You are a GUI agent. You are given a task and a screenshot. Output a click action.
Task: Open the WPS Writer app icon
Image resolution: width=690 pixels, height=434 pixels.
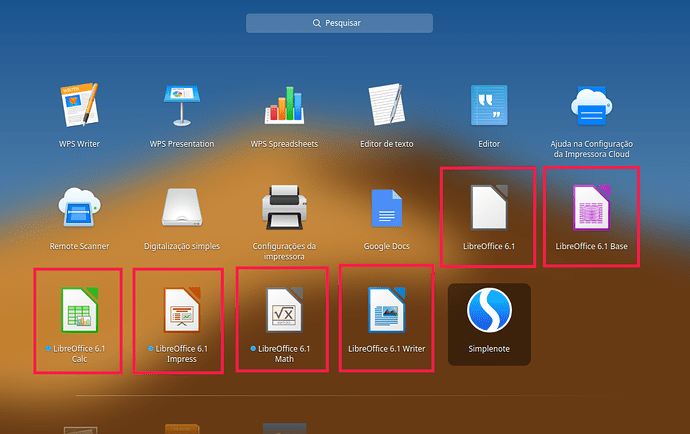pos(79,105)
